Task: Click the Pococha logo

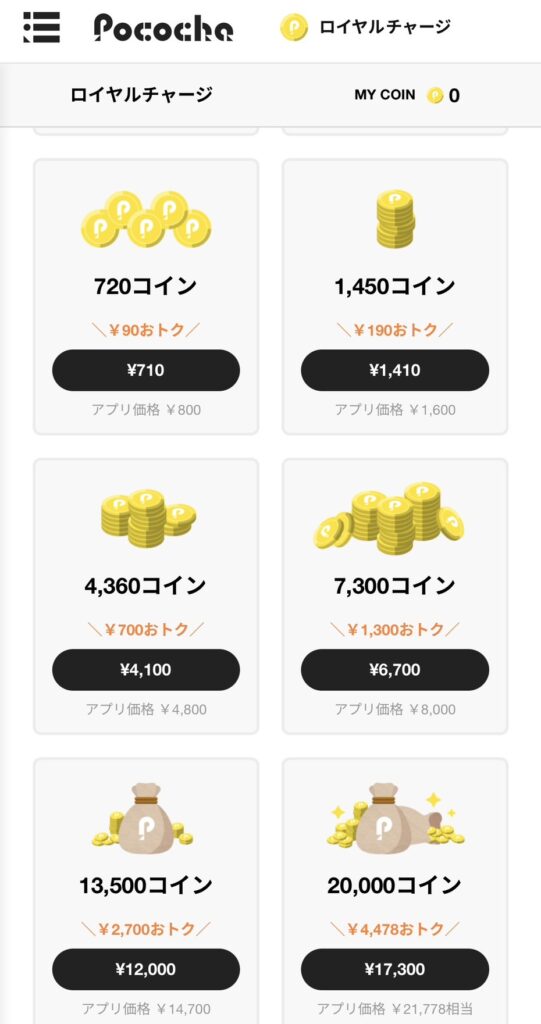Action: [163, 28]
